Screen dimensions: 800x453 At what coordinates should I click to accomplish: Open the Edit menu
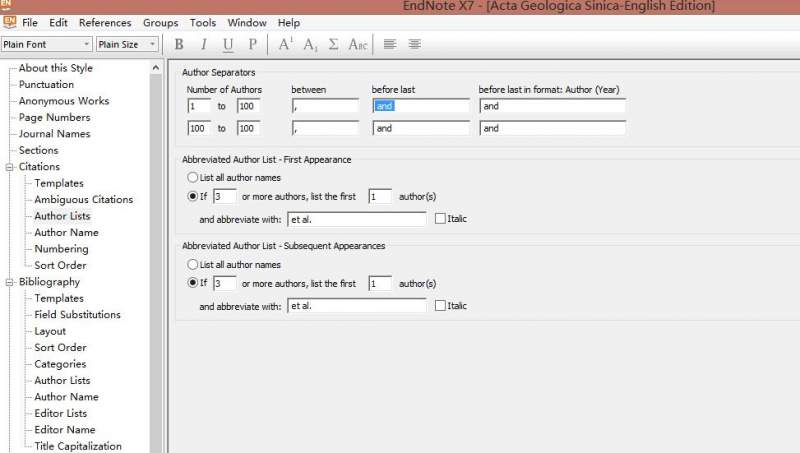58,23
